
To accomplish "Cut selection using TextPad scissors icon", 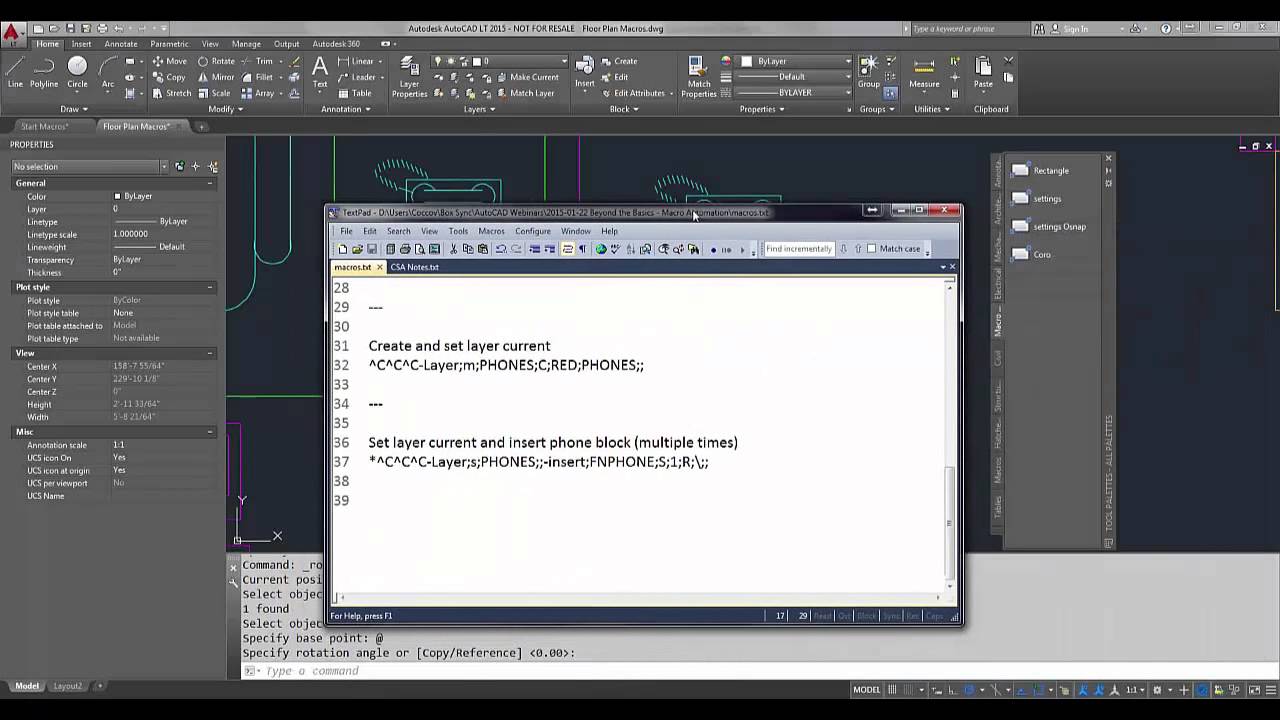I will (x=453, y=249).
